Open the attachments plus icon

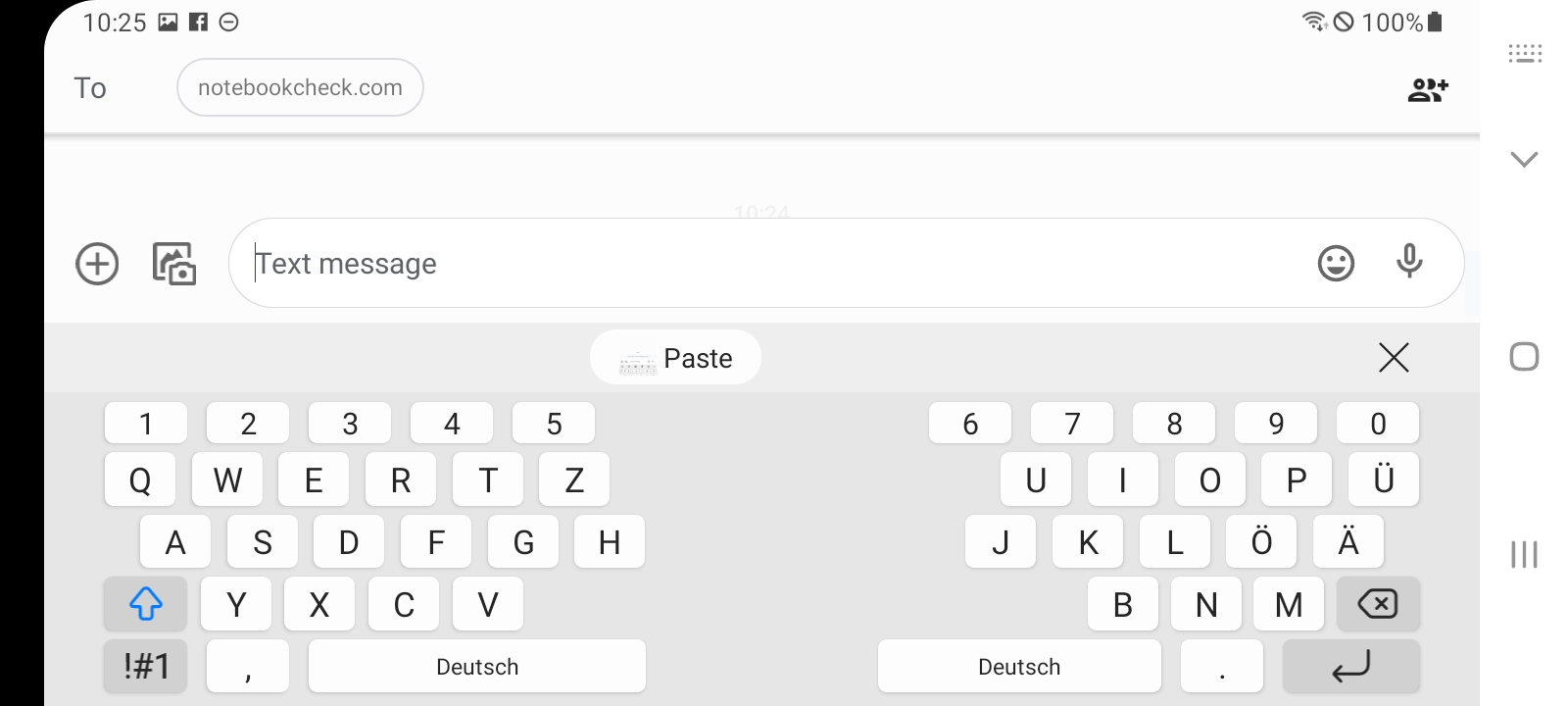coord(97,264)
